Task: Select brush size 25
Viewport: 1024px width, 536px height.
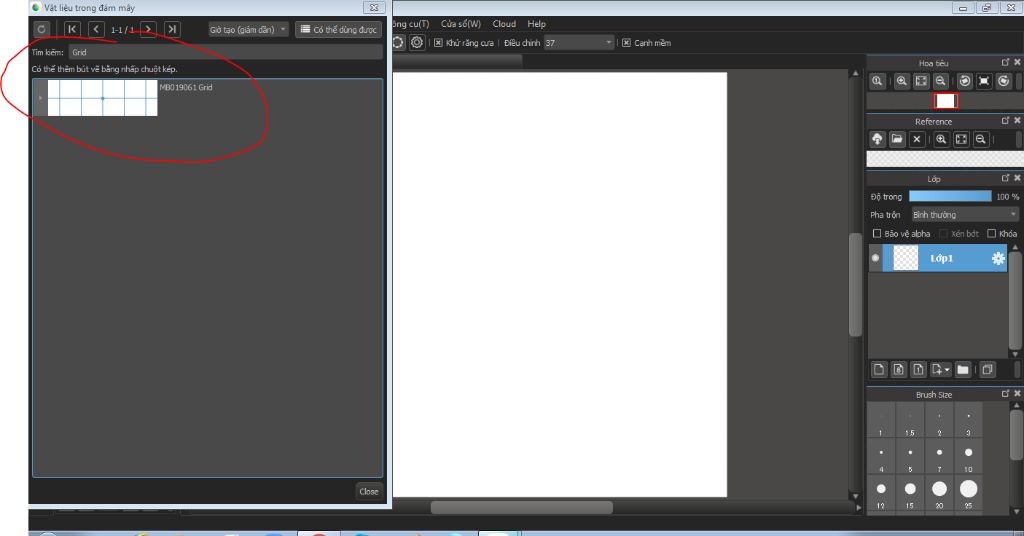Action: point(968,493)
